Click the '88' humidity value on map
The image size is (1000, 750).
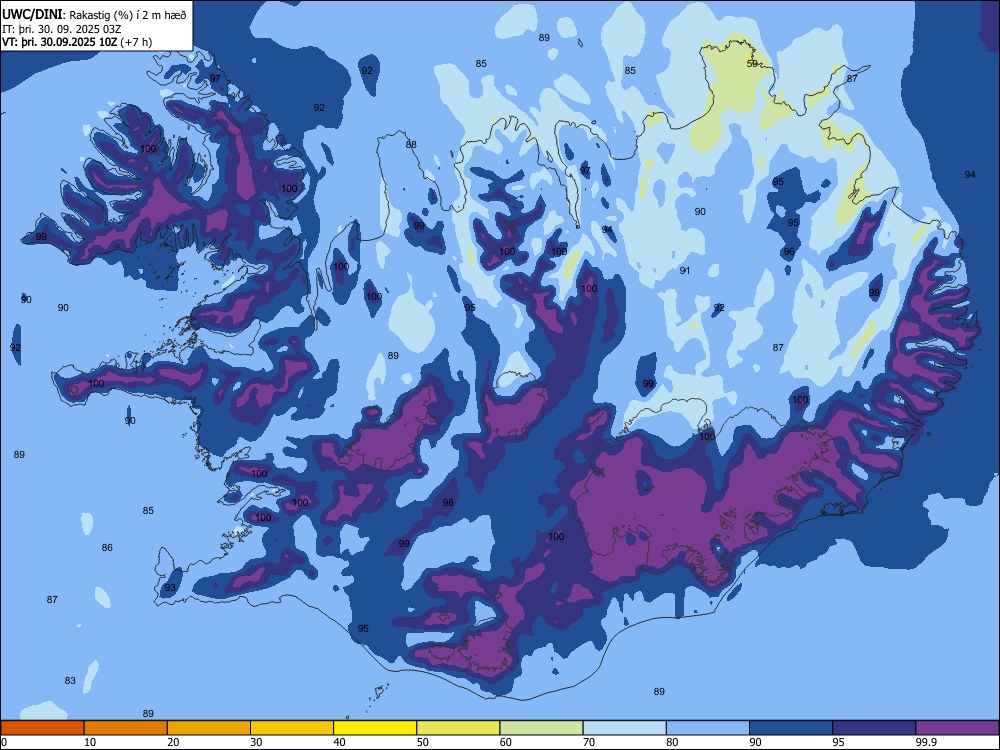(x=411, y=145)
